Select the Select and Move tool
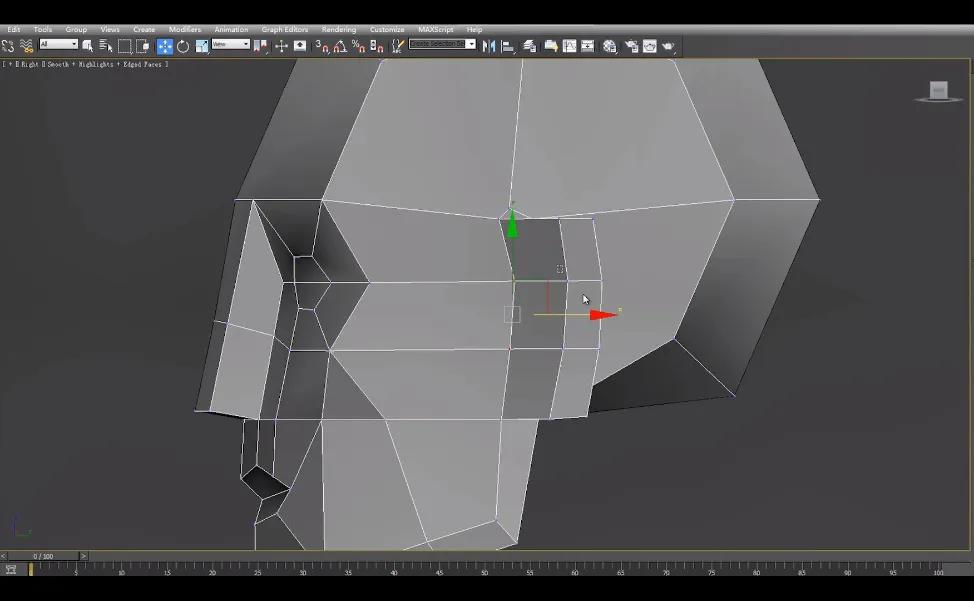 click(163, 45)
